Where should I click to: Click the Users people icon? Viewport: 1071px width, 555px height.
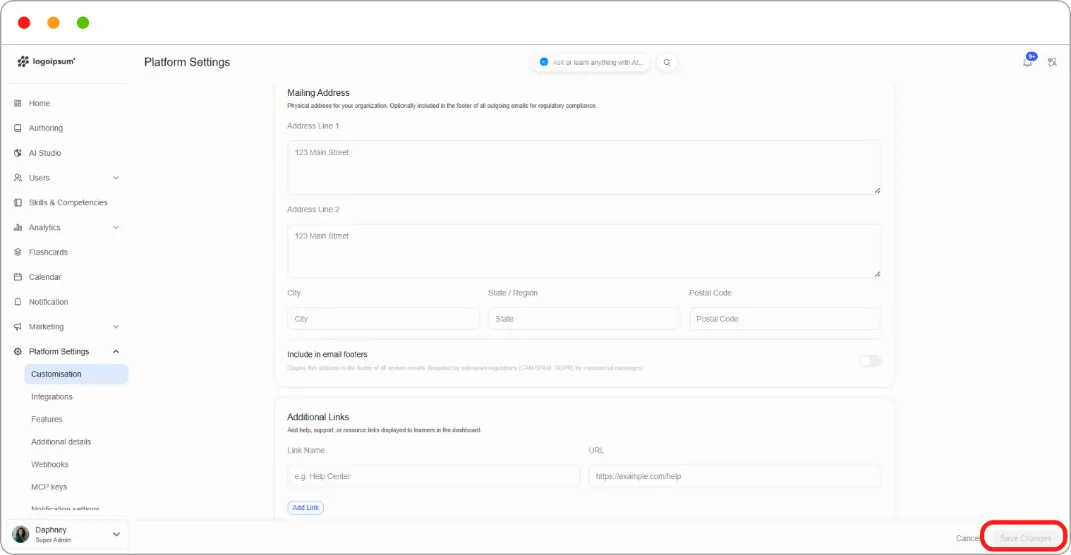[x=18, y=177]
